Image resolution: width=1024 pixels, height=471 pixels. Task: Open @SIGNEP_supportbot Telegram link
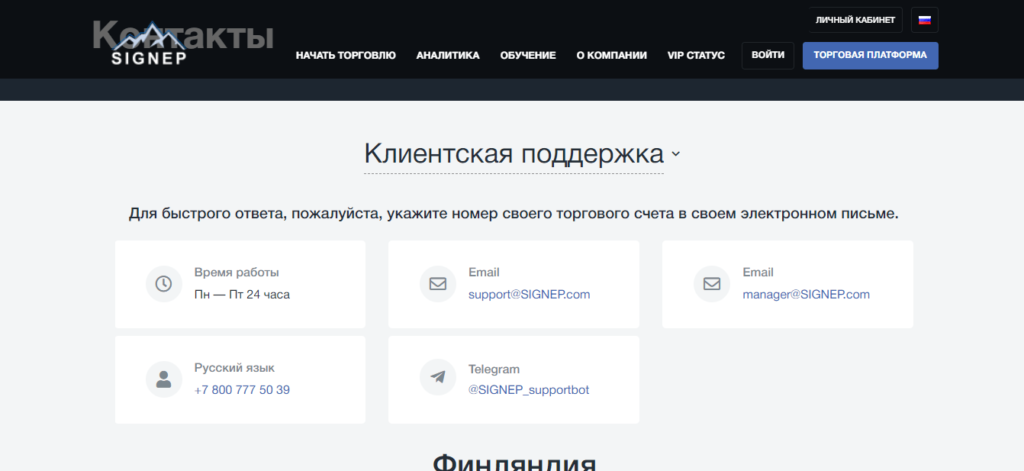[528, 390]
